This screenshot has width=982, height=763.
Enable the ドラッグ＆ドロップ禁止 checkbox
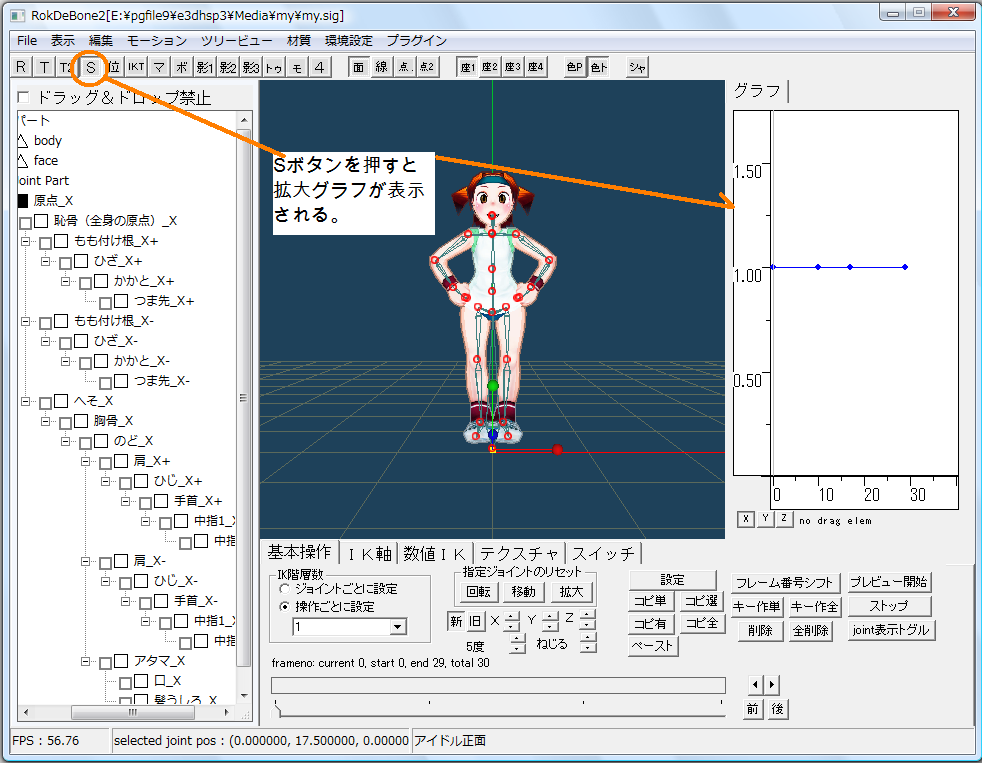pyautogui.click(x=25, y=98)
